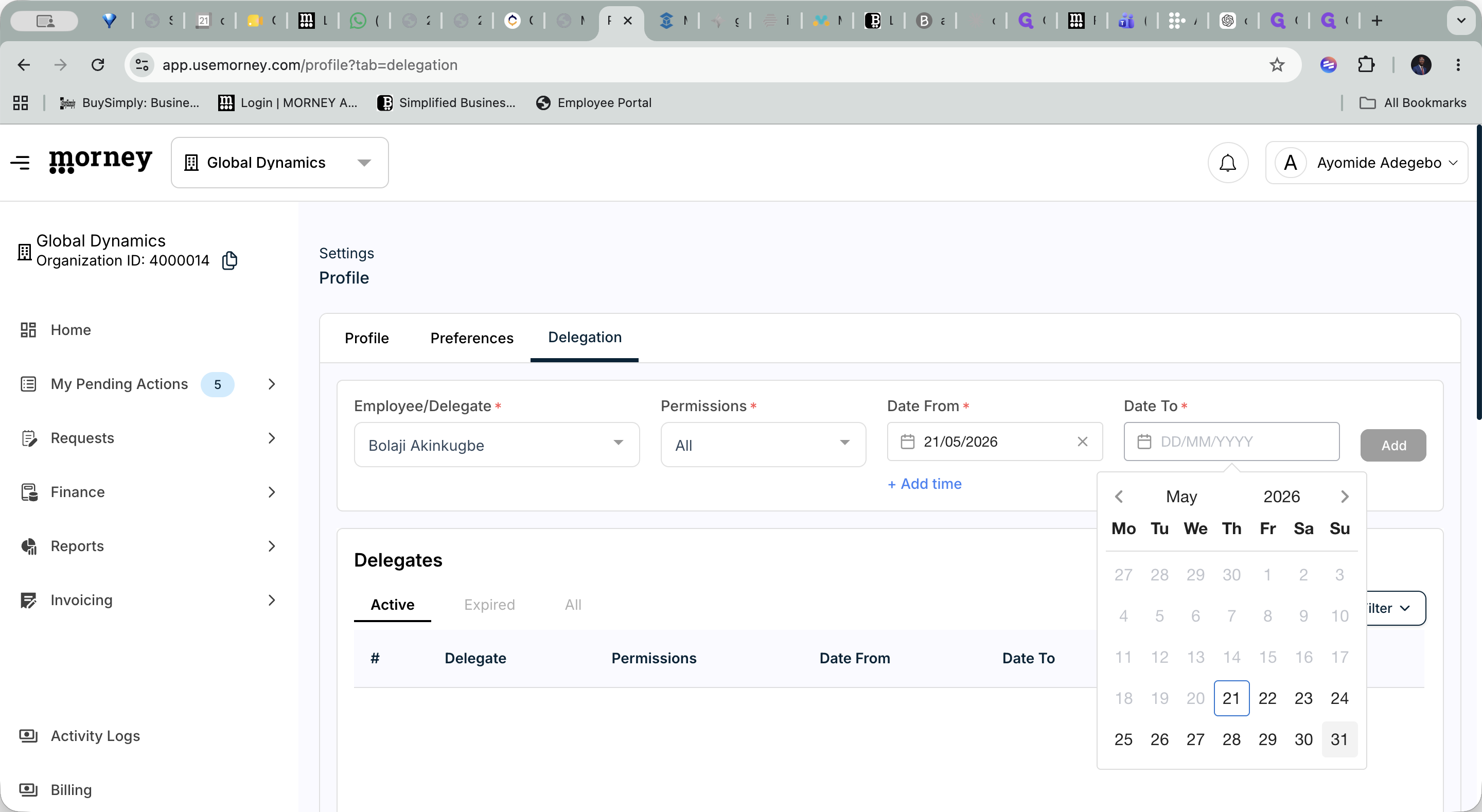
Task: Click the Date To input field
Action: (1232, 442)
